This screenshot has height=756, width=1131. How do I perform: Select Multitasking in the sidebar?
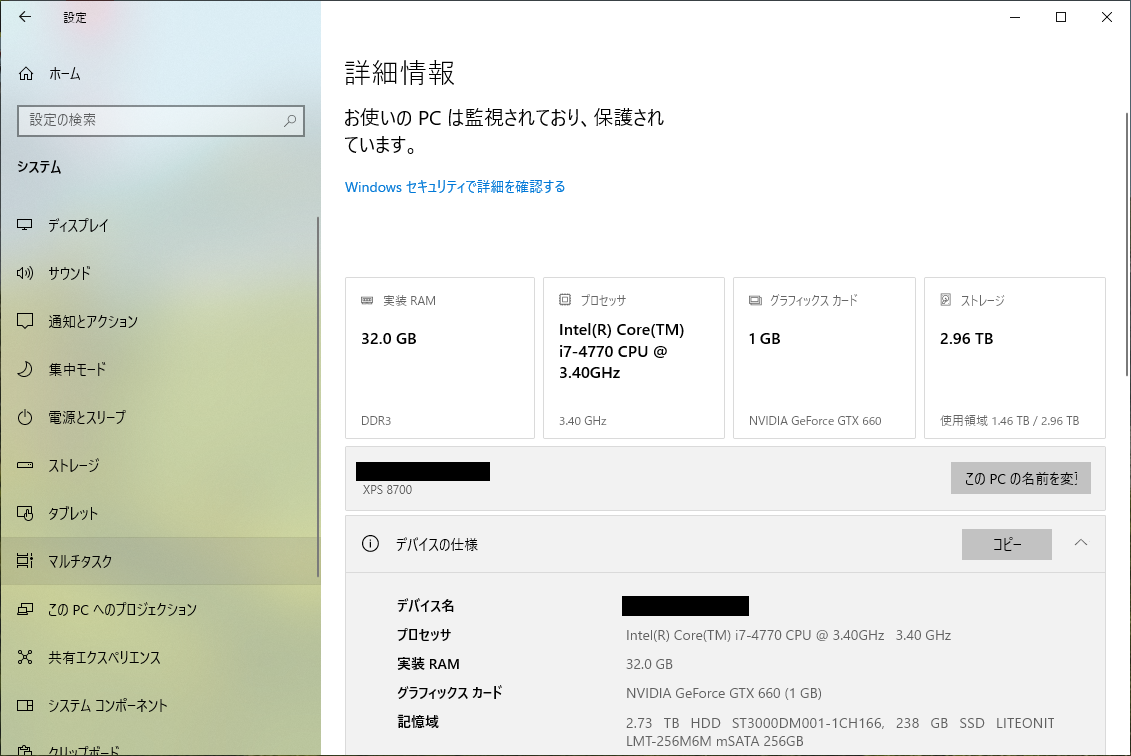(x=80, y=562)
